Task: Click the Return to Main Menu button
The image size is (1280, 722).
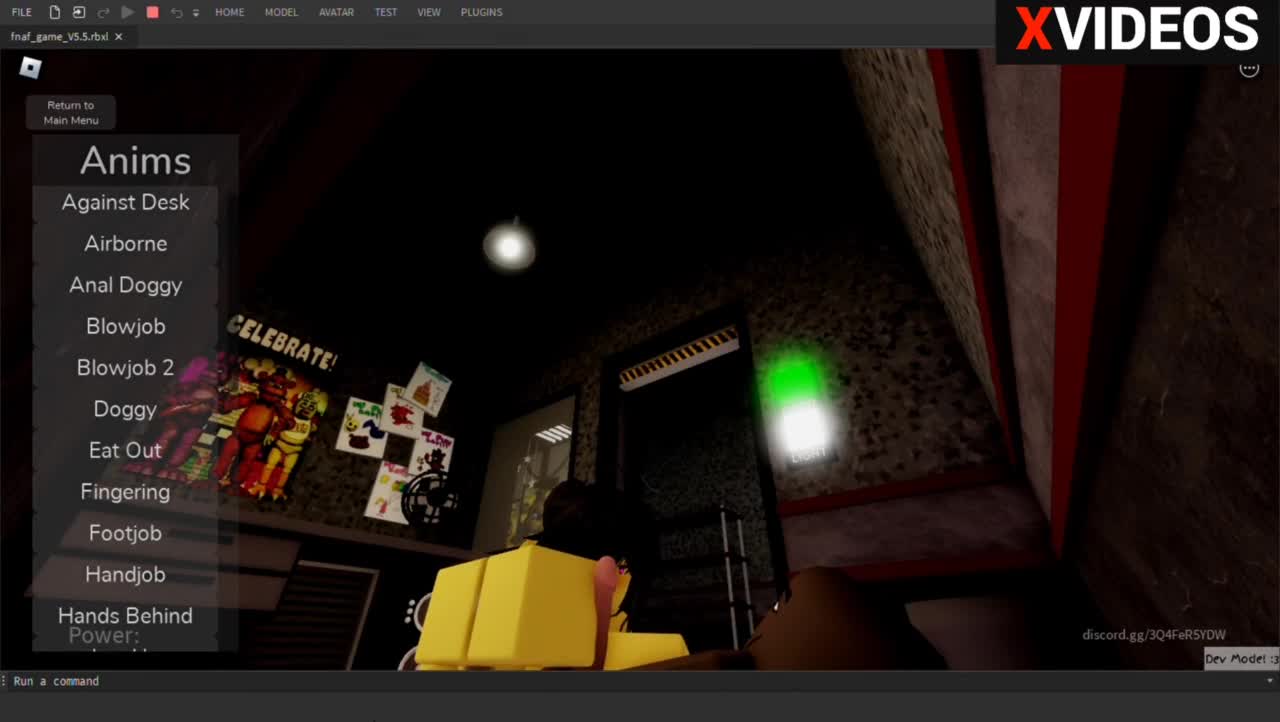Action: pos(70,113)
